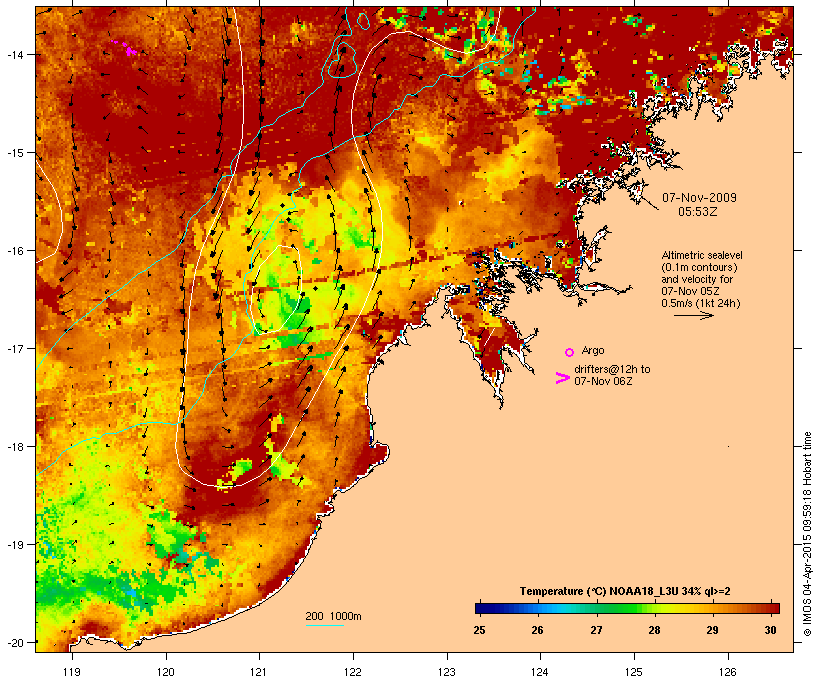The image size is (820, 680).
Task: Click the Altimetric sealevel legend text
Action: (x=702, y=255)
